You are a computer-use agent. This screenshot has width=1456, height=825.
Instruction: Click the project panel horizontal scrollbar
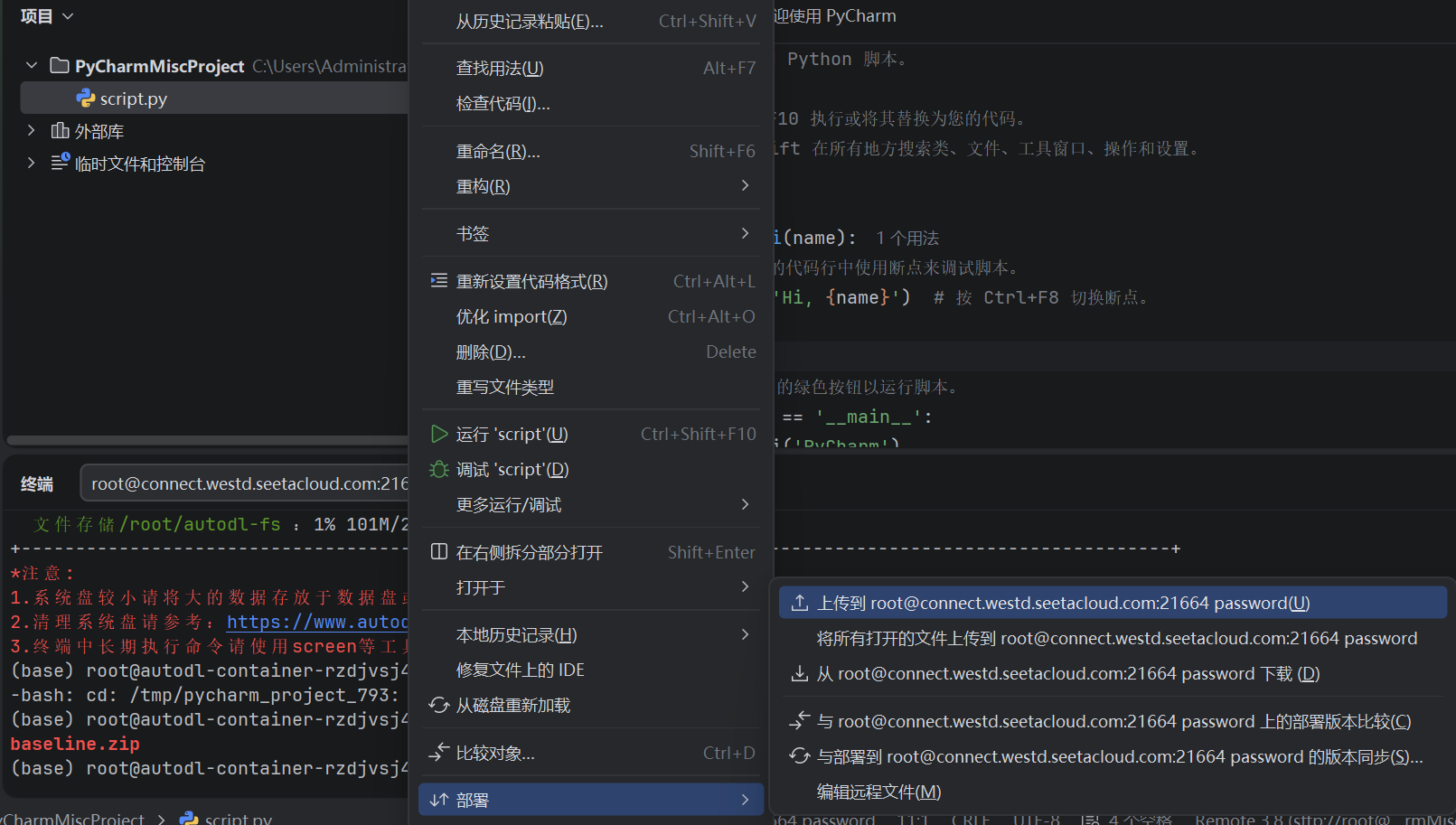coord(208,441)
